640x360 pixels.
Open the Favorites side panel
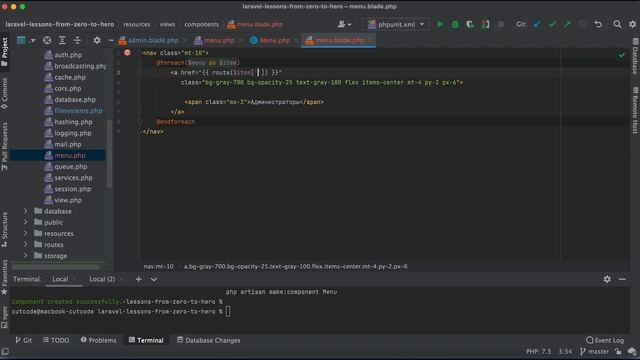[4, 277]
